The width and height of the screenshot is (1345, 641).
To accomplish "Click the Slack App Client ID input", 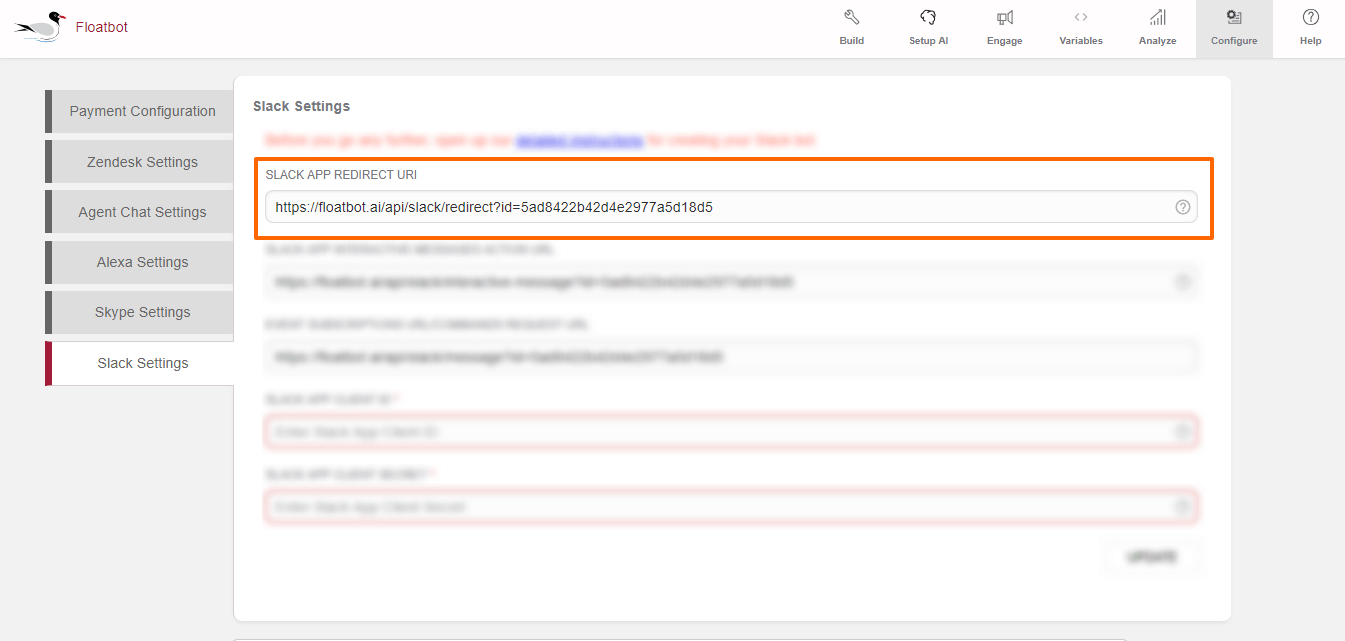I will 715,432.
